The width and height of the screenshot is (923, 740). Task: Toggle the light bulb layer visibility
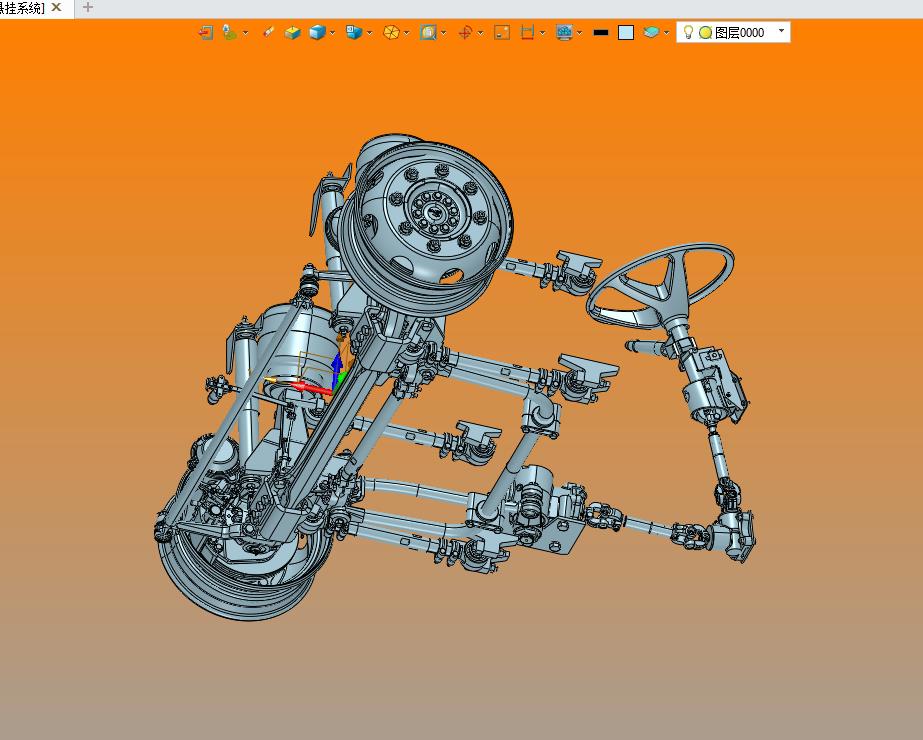coord(688,32)
